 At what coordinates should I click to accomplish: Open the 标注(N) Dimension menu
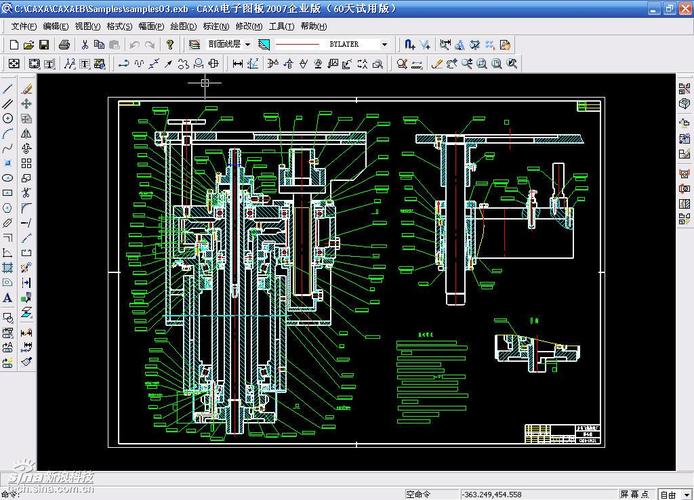[x=216, y=27]
